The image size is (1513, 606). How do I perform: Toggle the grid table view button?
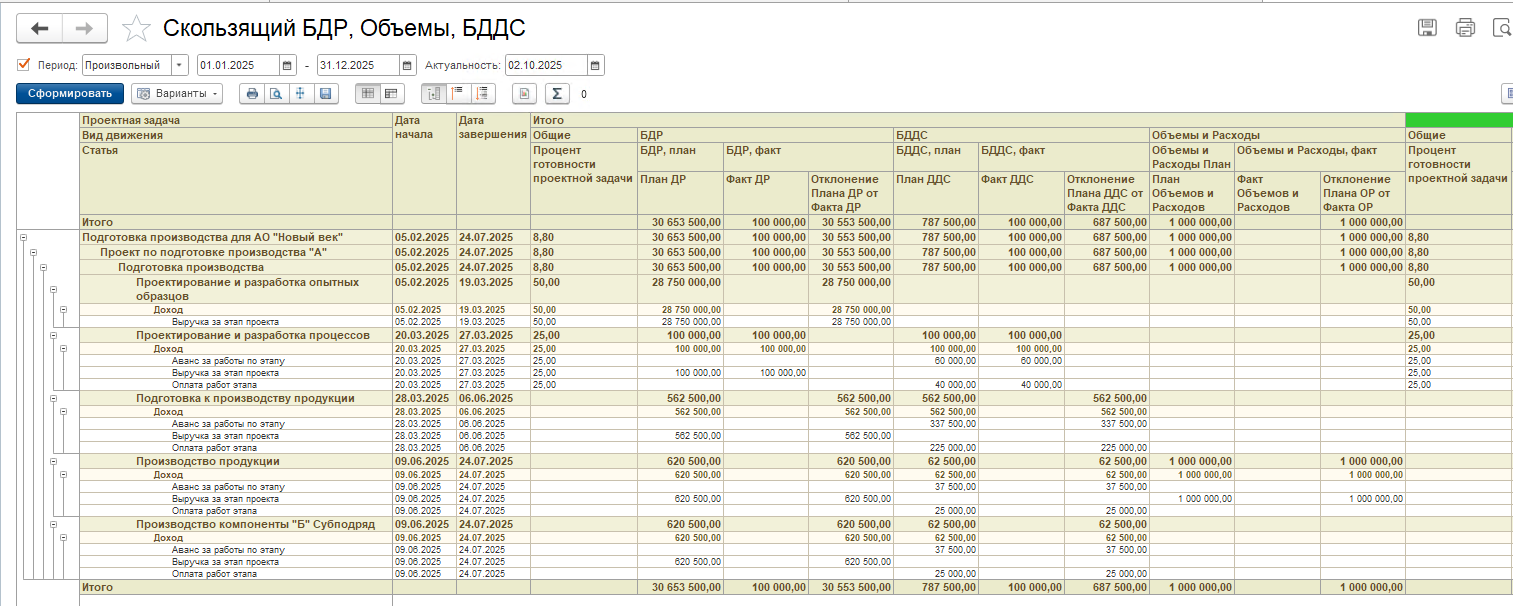(x=367, y=94)
